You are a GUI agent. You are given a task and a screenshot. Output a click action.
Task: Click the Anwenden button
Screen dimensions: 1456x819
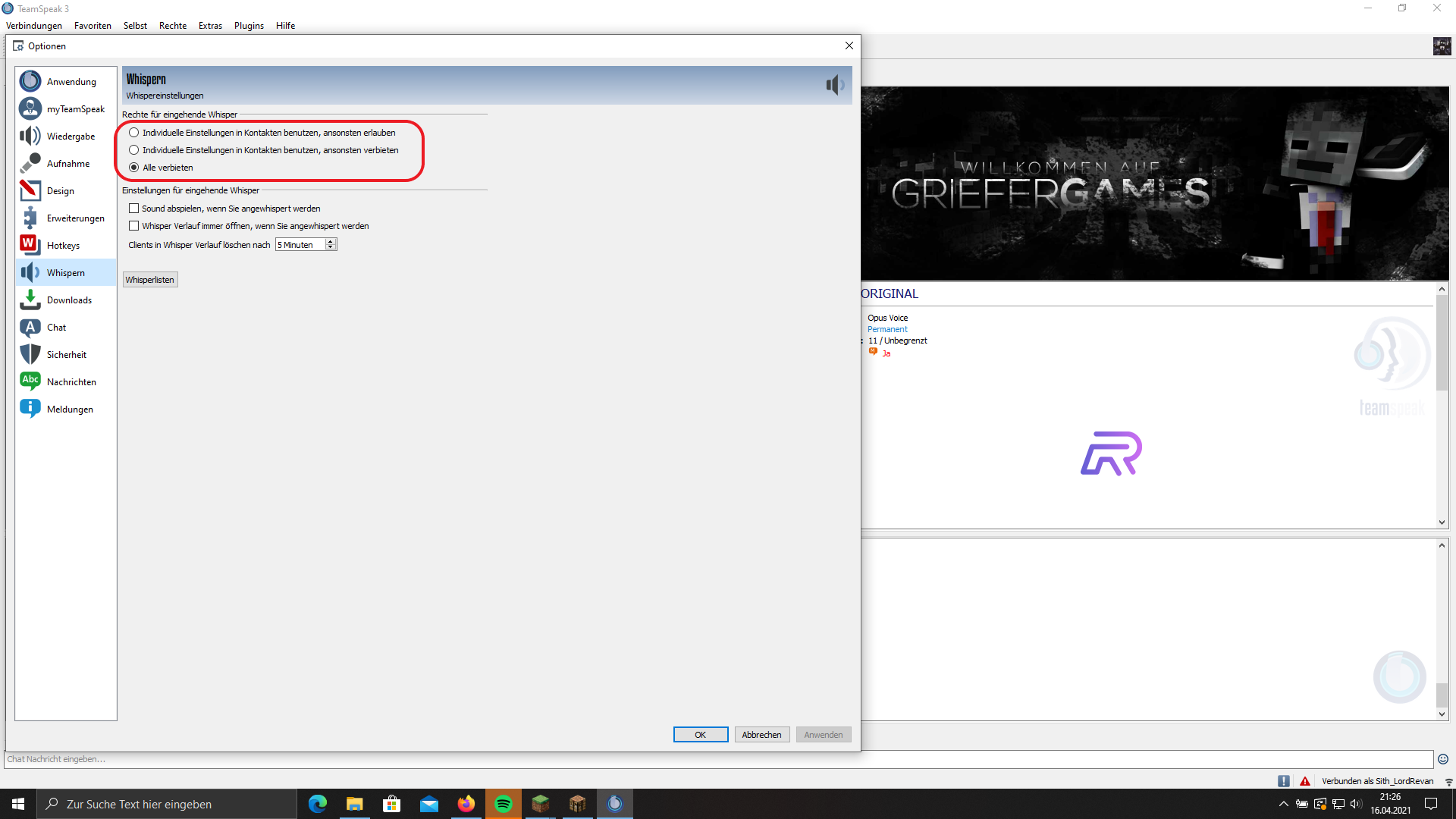[824, 735]
